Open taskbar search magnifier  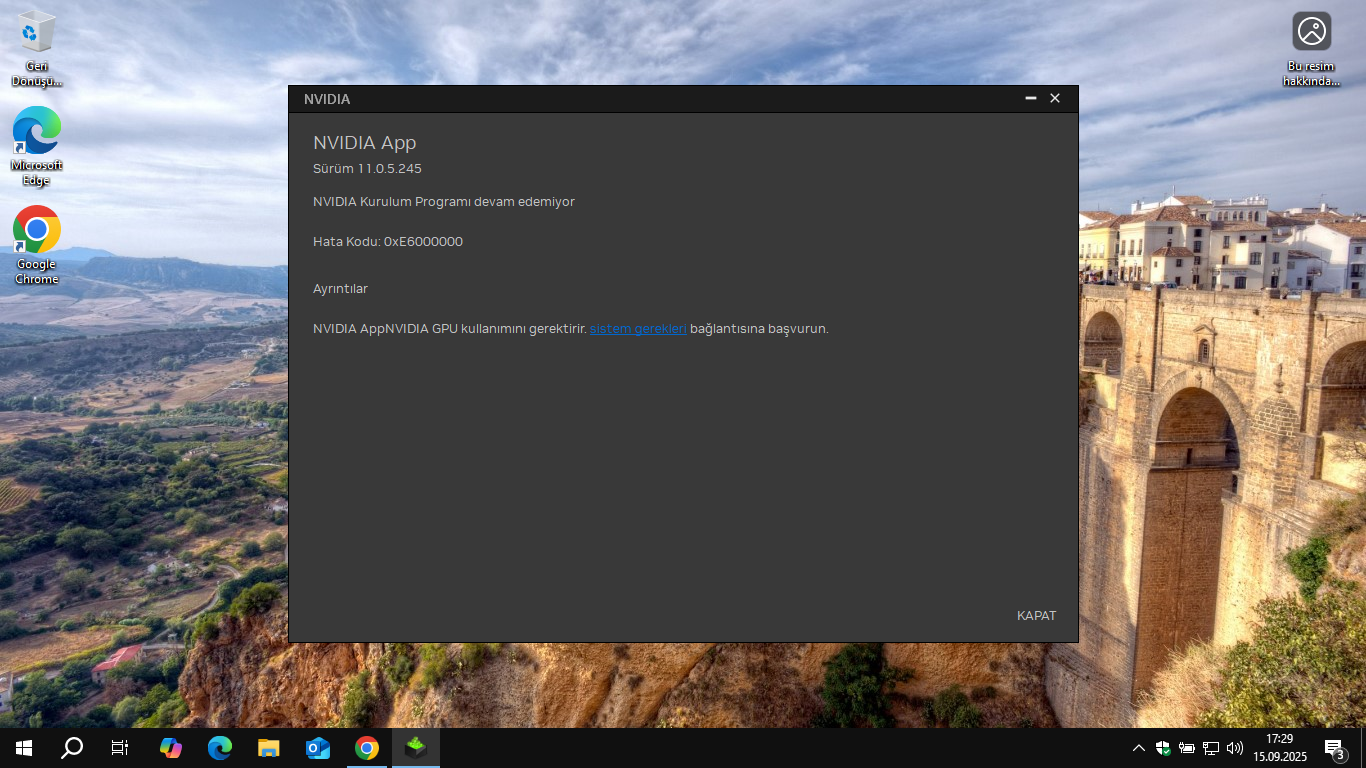point(72,748)
